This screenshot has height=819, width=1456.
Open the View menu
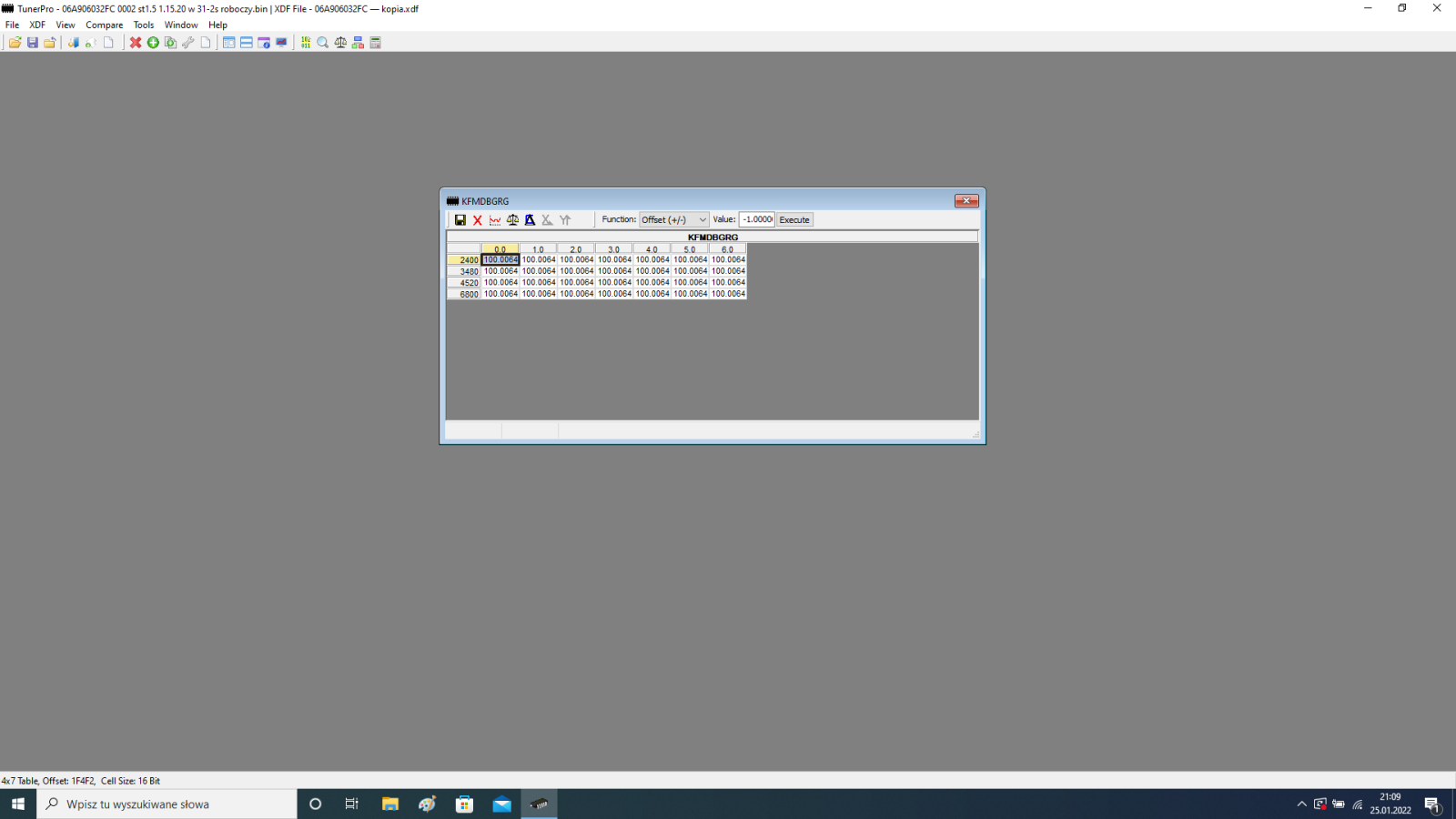pyautogui.click(x=66, y=25)
